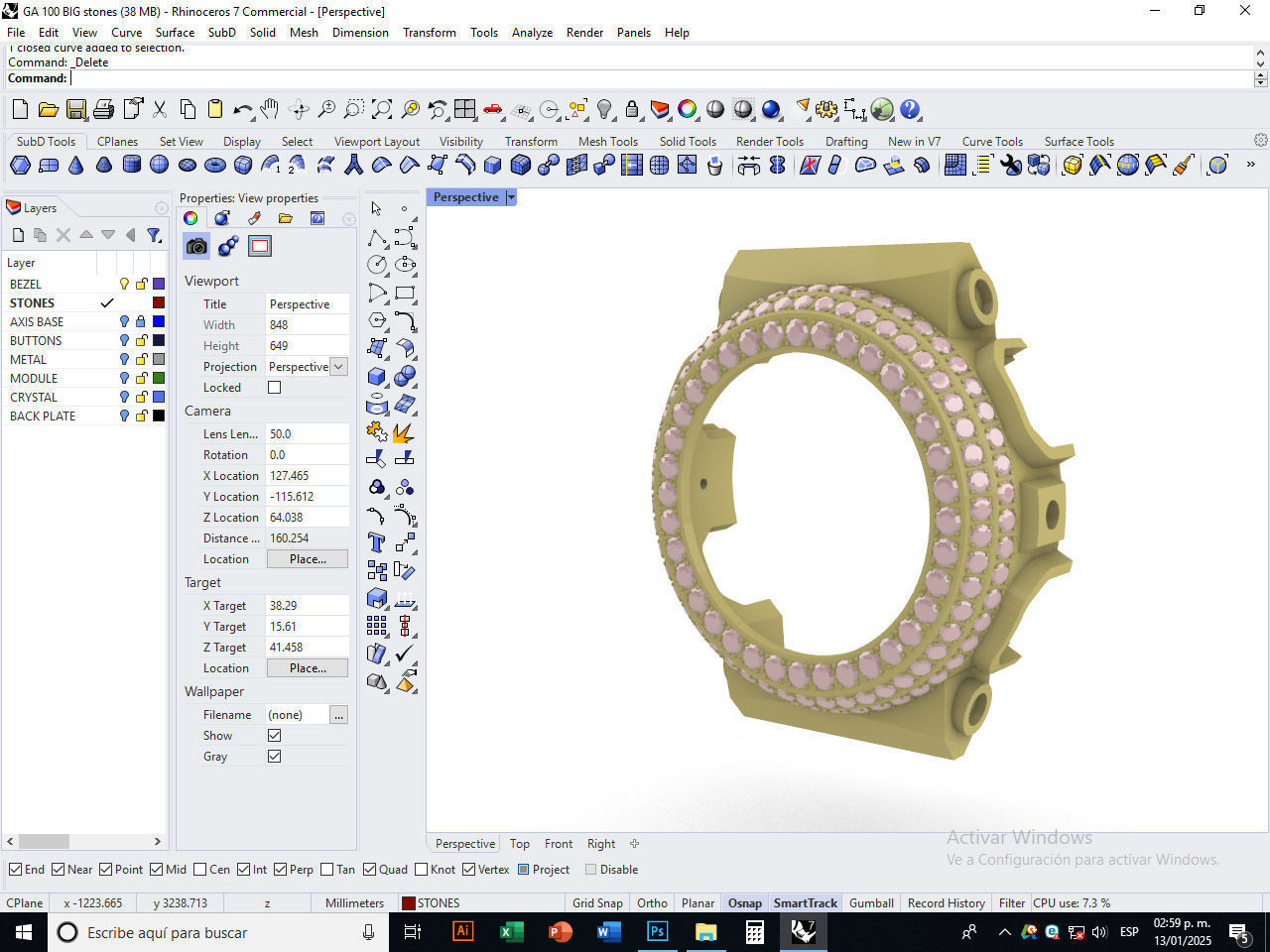
Task: Click the Lock padlock toolbar icon
Action: (632, 109)
